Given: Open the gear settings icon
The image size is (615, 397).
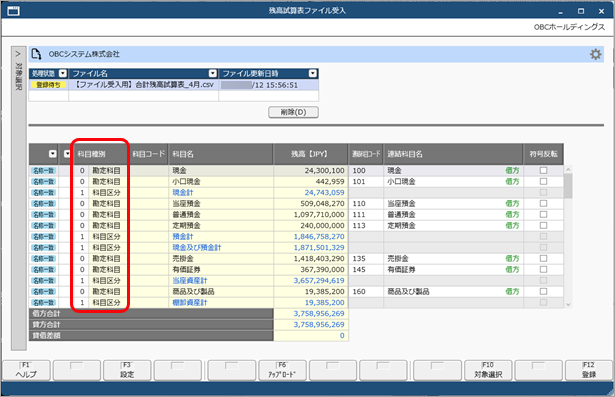Looking at the screenshot, I should 595,54.
